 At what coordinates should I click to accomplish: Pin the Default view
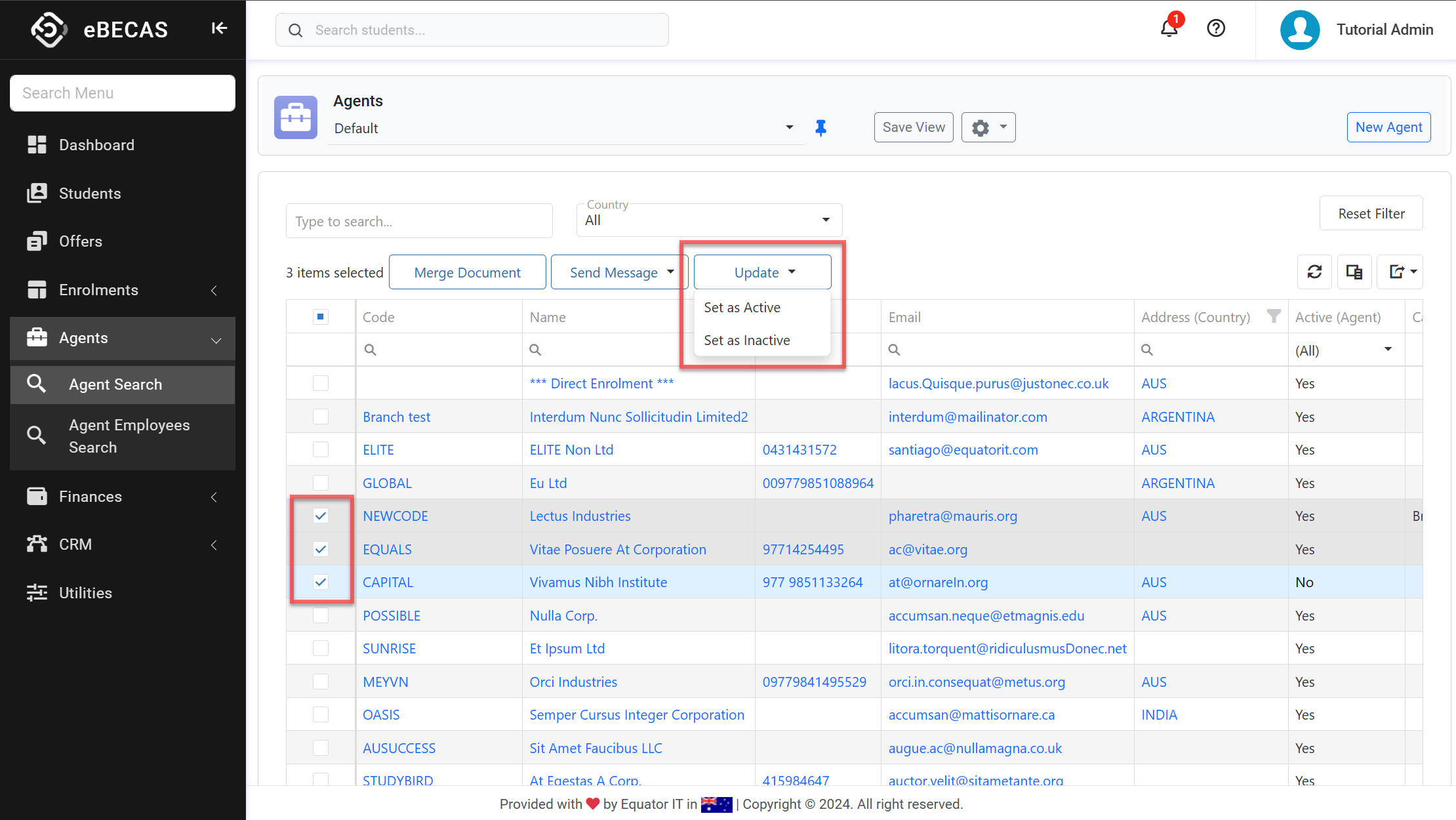point(820,128)
